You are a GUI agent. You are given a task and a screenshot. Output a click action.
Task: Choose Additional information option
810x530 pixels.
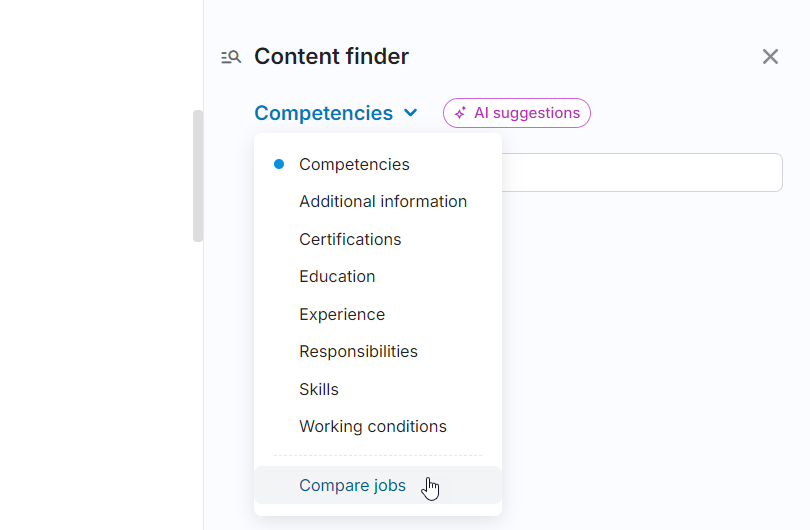click(x=383, y=201)
